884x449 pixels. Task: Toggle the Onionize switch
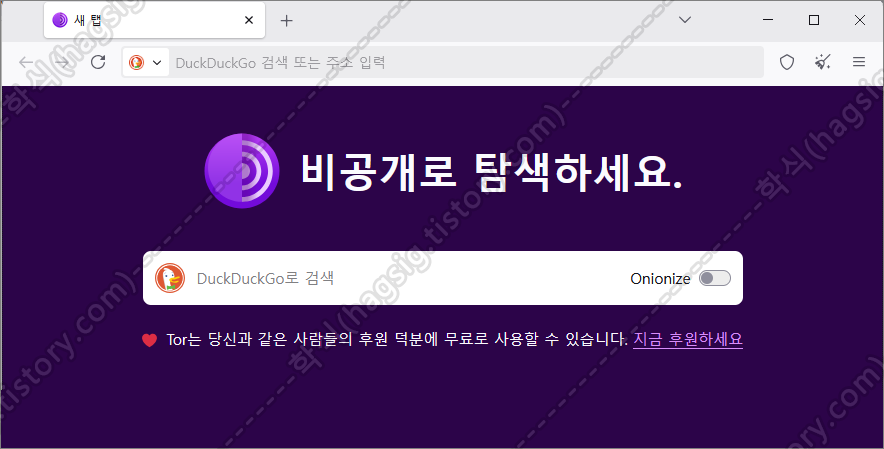click(x=715, y=278)
